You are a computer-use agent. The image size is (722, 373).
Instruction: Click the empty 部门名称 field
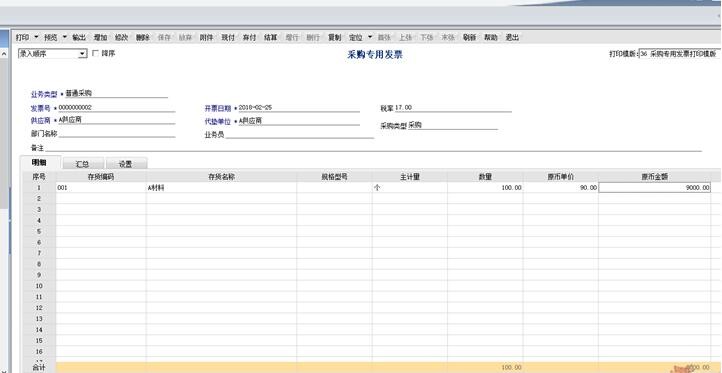[x=117, y=134]
